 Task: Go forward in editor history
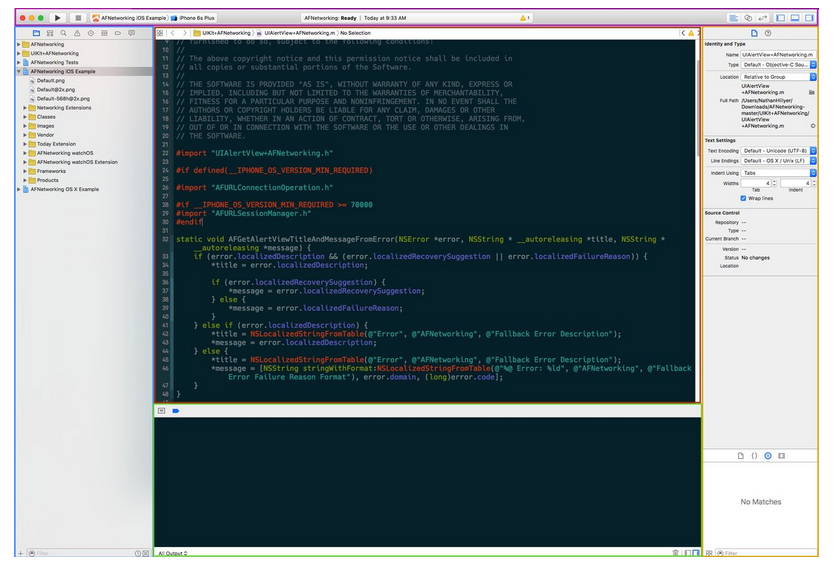pyautogui.click(x=185, y=33)
